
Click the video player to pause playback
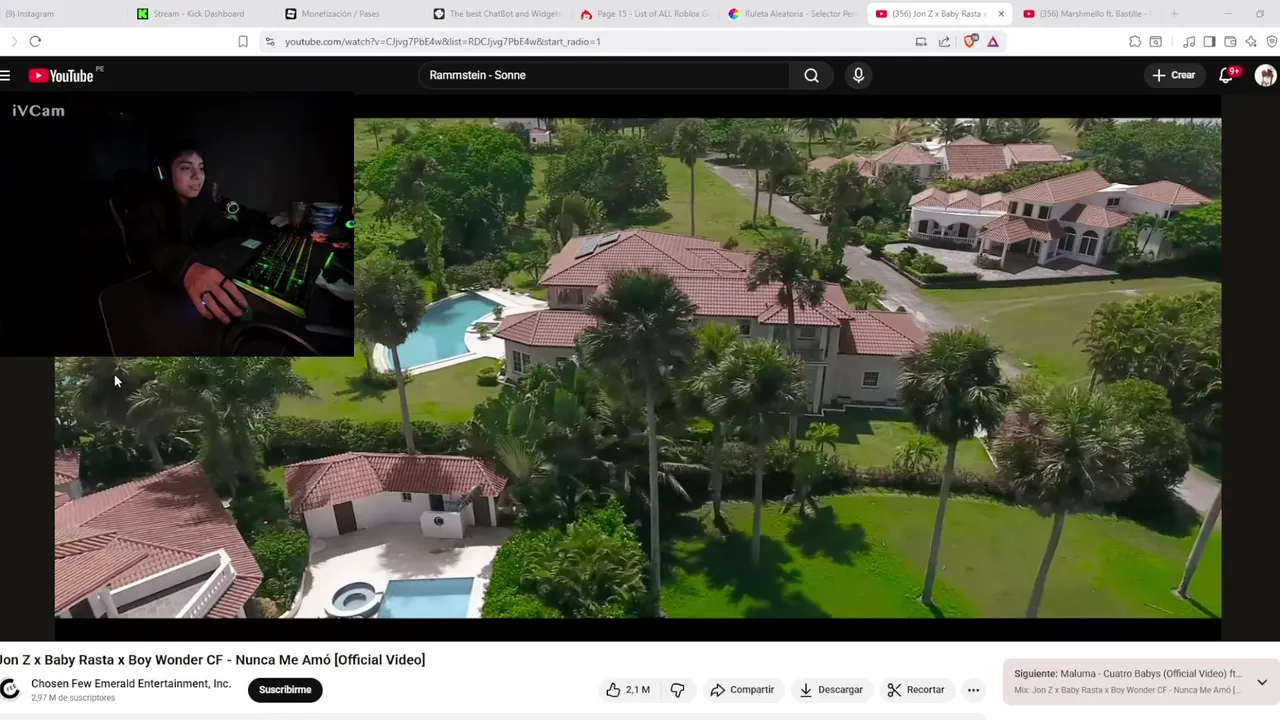click(x=640, y=368)
